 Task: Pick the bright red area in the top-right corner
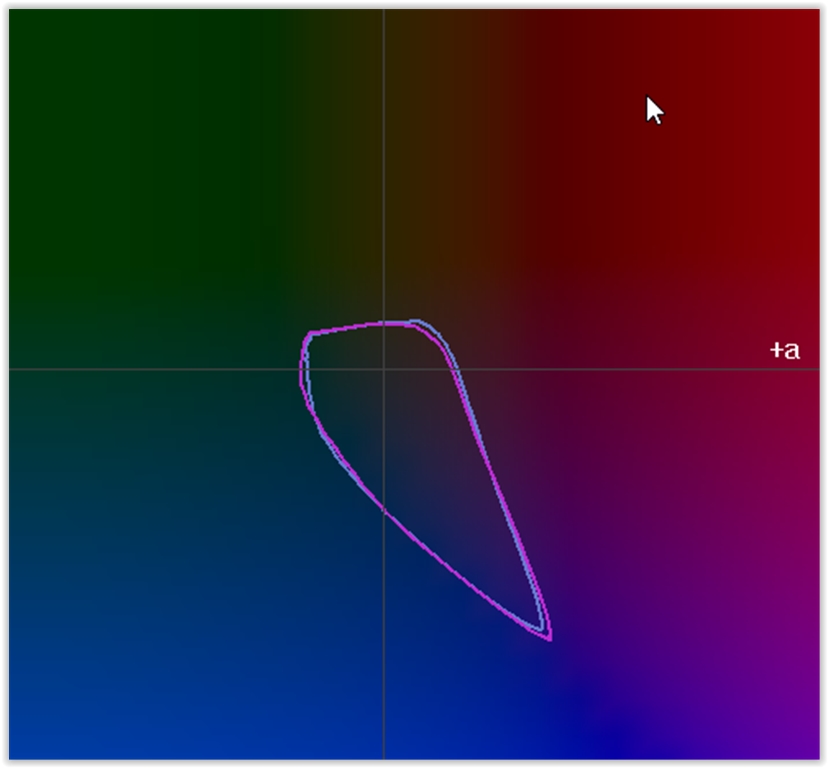[790, 40]
